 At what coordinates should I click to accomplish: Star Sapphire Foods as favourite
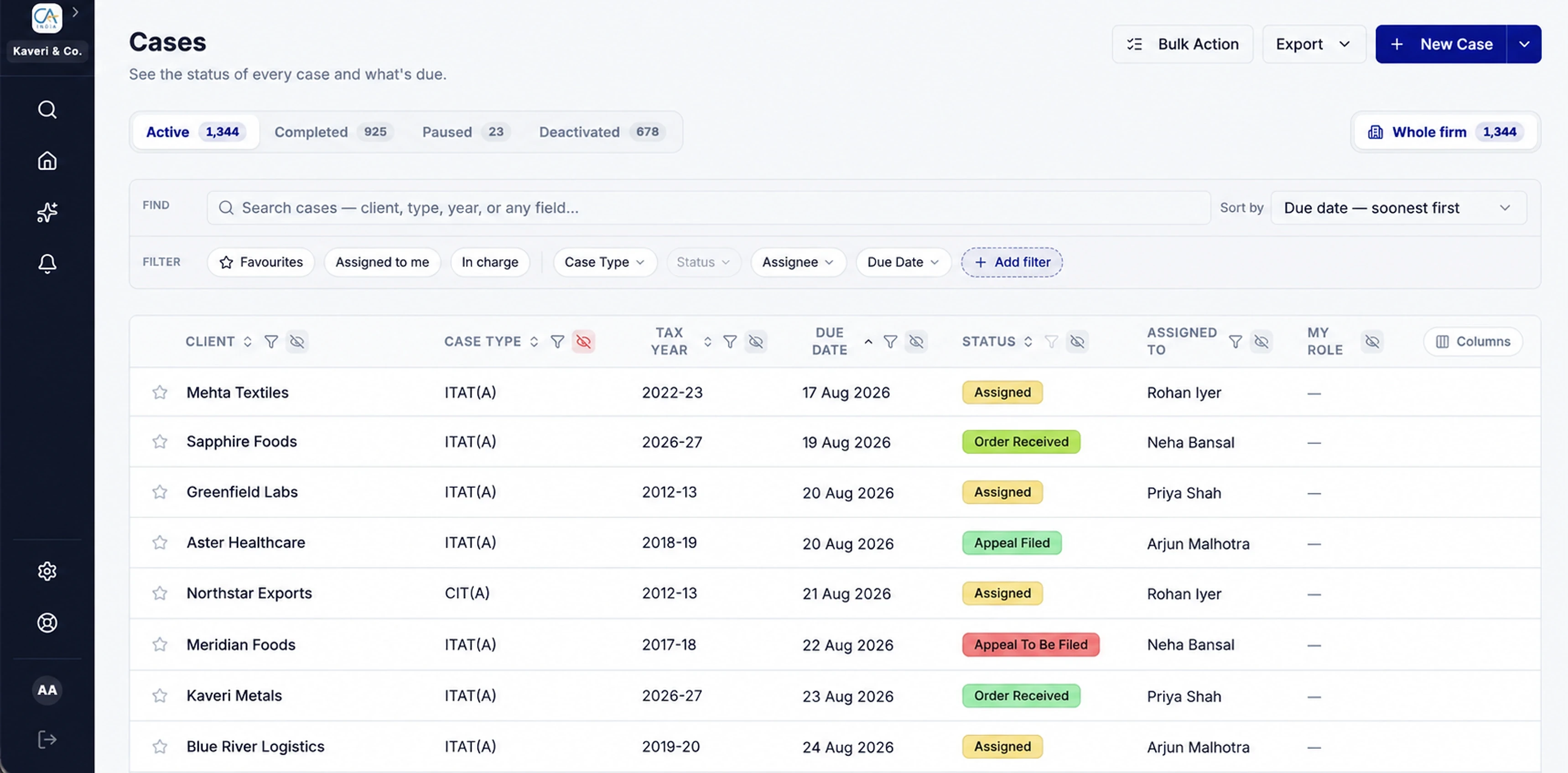coord(160,442)
